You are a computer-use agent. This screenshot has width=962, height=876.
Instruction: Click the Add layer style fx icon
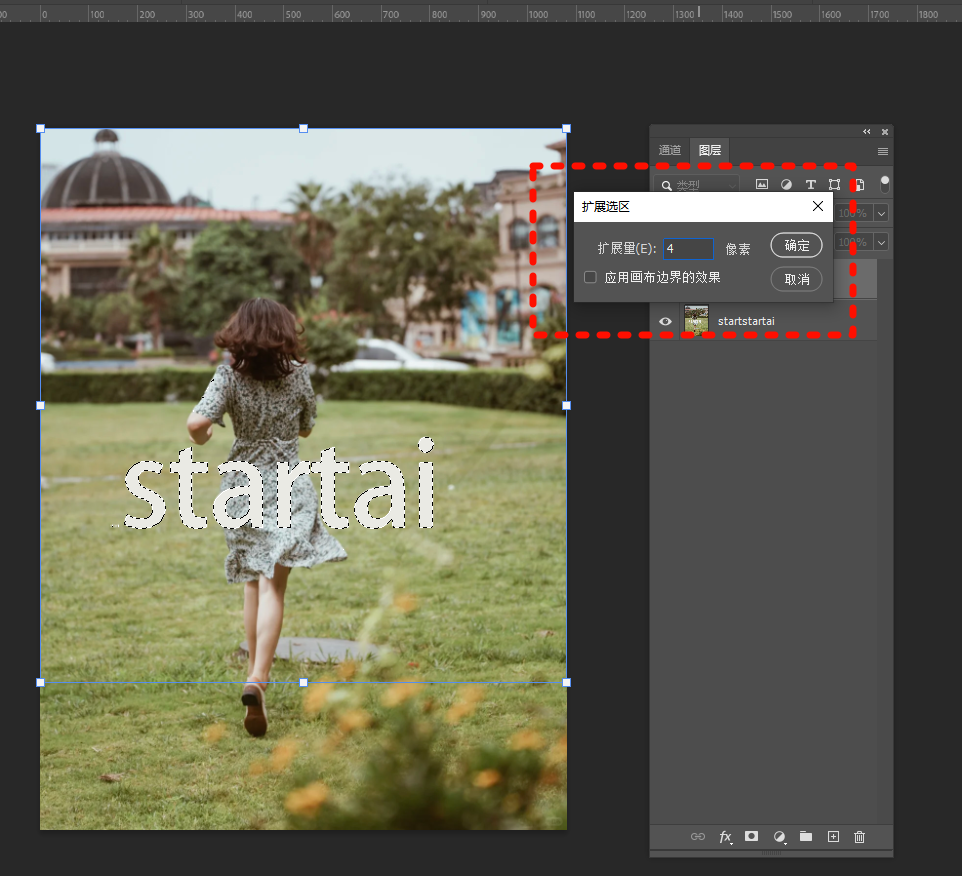pos(725,837)
